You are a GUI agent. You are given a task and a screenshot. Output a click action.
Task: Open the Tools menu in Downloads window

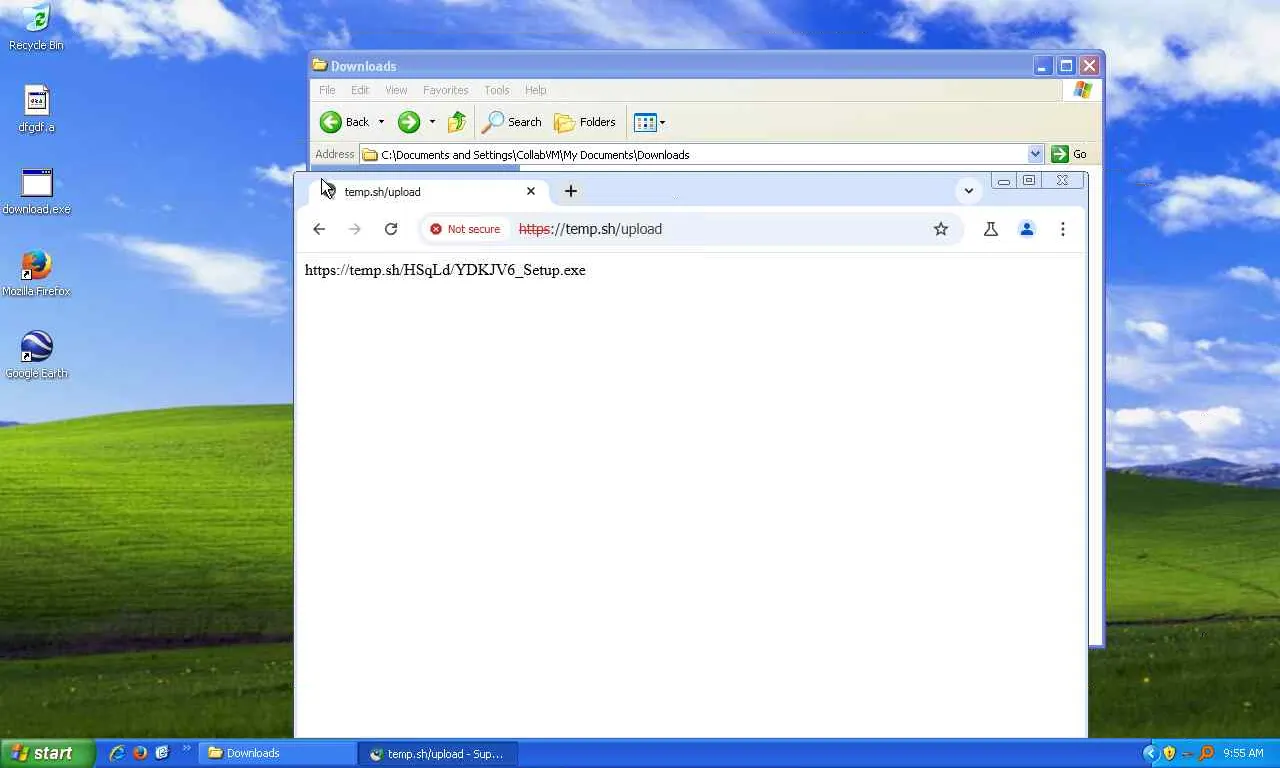click(x=497, y=90)
